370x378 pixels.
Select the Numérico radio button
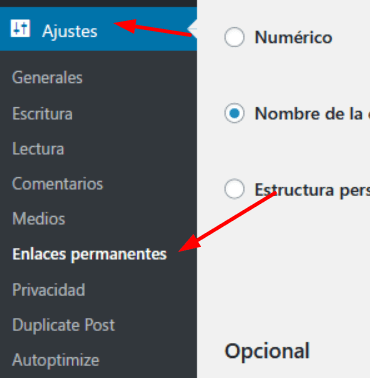point(234,37)
